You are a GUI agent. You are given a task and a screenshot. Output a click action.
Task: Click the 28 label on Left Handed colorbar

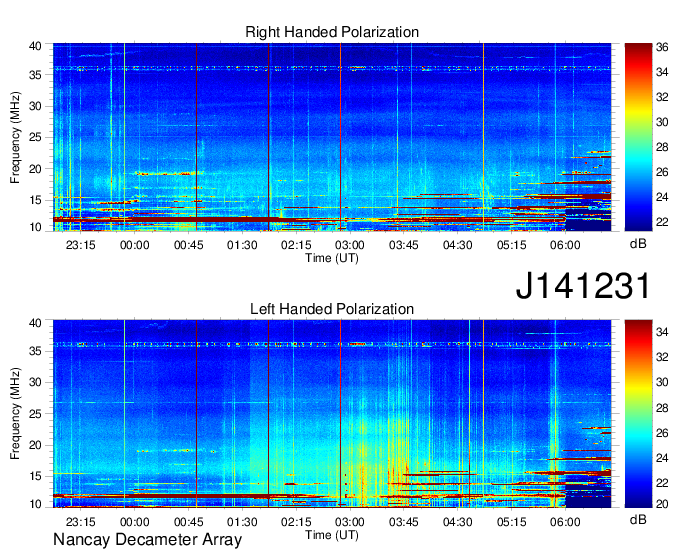coord(662,408)
